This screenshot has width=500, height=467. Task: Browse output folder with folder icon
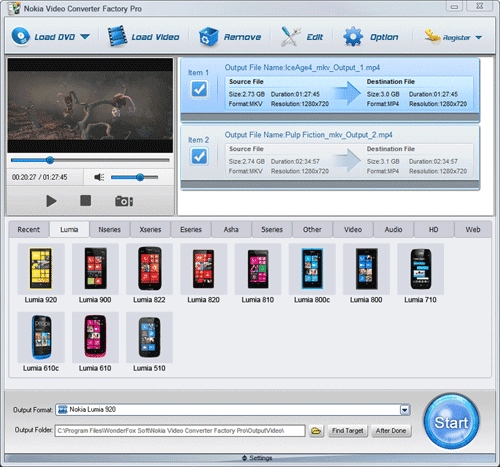316,431
